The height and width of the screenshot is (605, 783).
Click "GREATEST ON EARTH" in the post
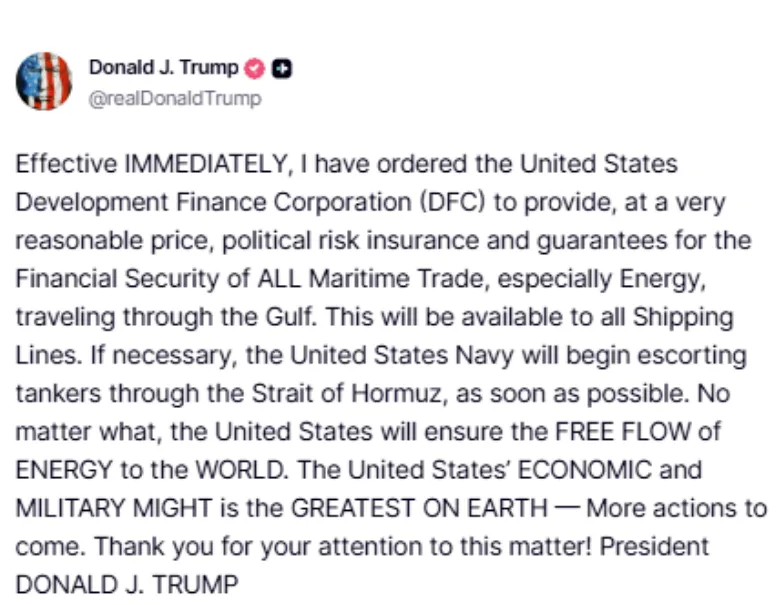tap(418, 506)
